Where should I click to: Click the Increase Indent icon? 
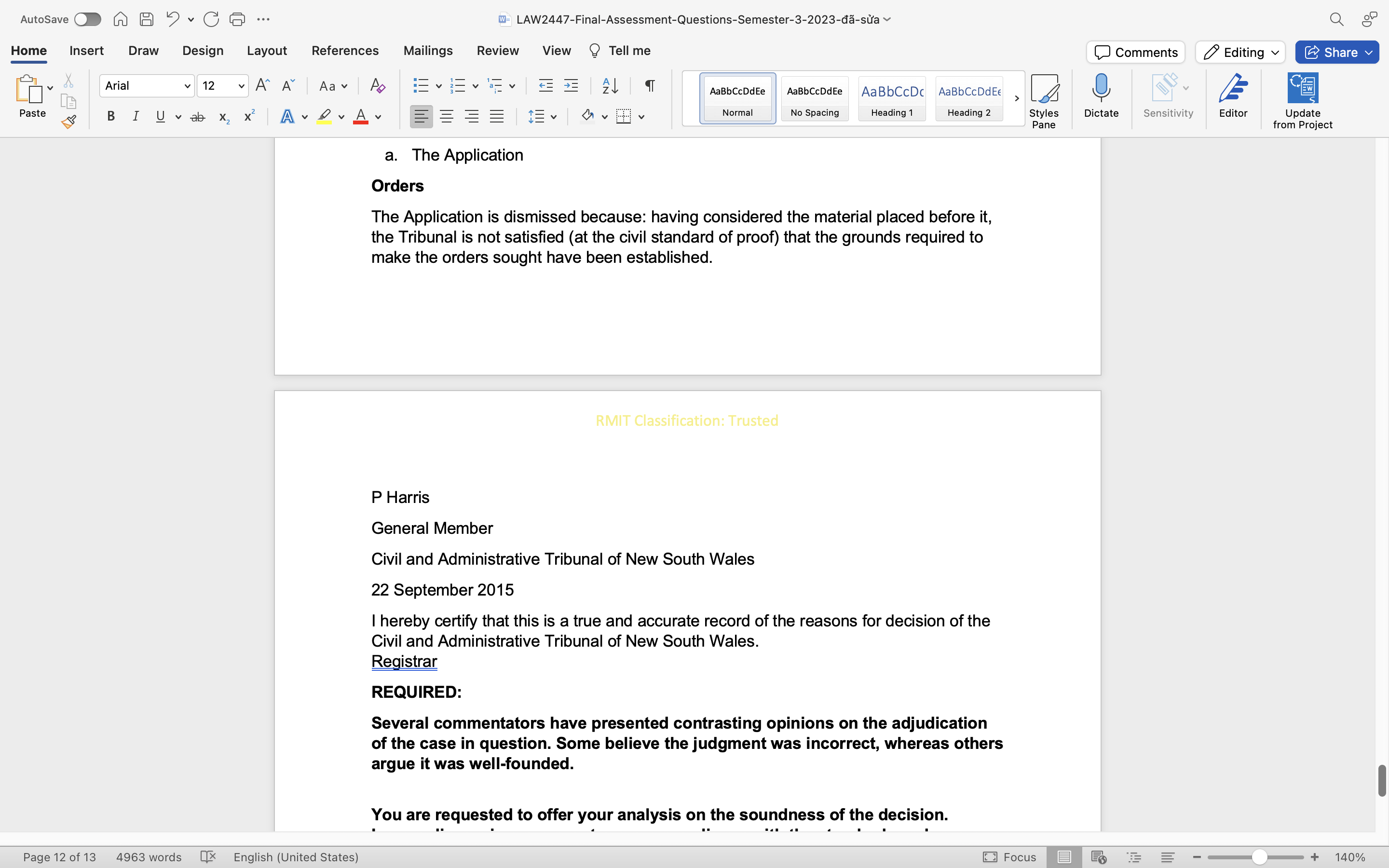click(571, 86)
